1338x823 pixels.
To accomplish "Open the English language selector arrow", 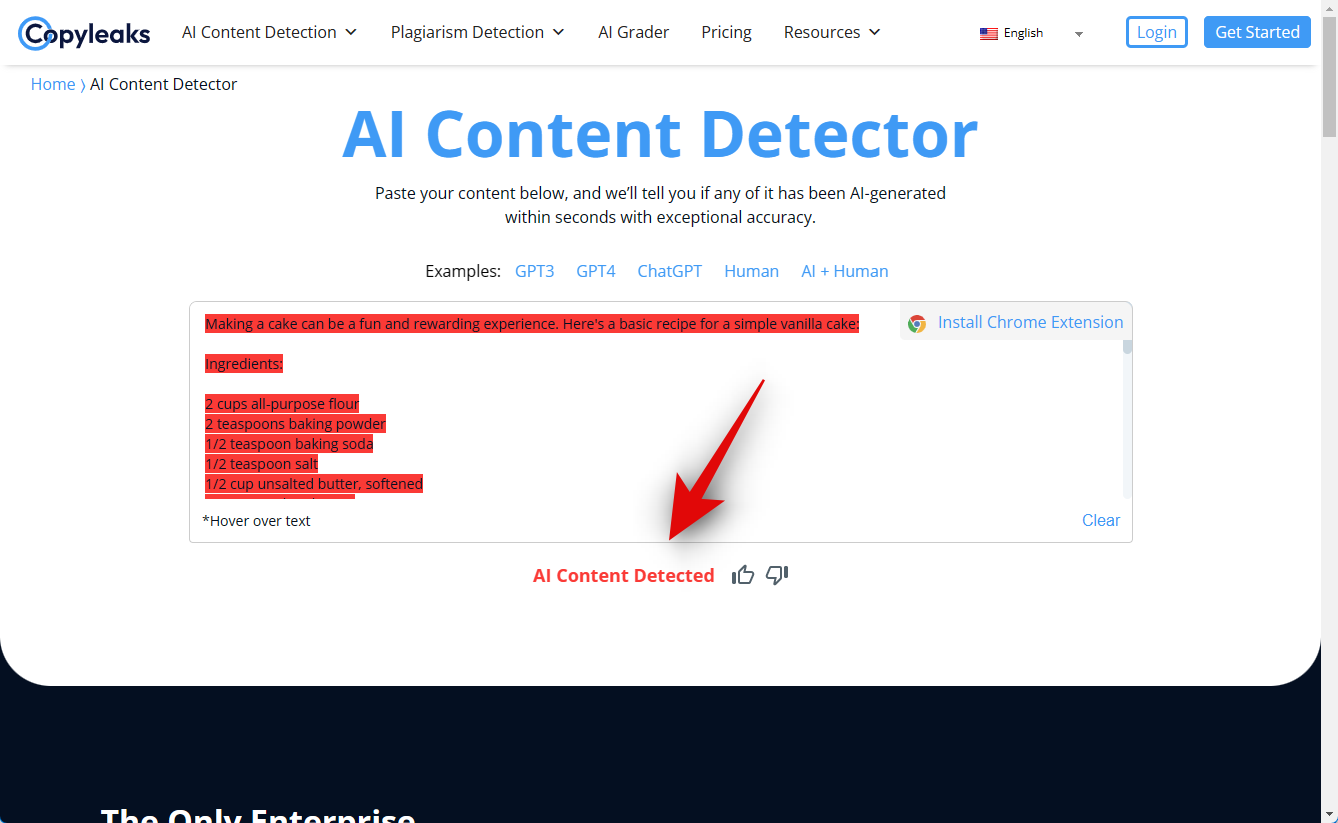I will (x=1079, y=34).
